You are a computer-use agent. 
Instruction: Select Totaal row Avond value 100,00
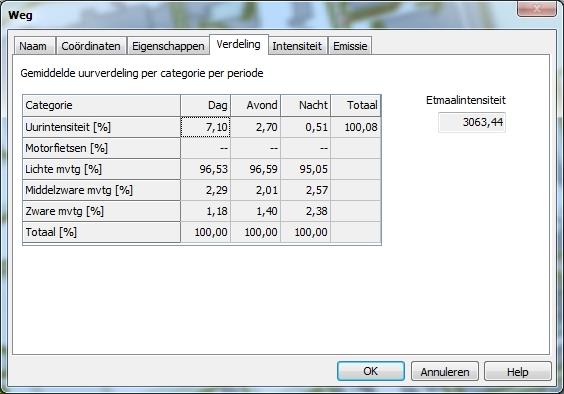point(256,232)
